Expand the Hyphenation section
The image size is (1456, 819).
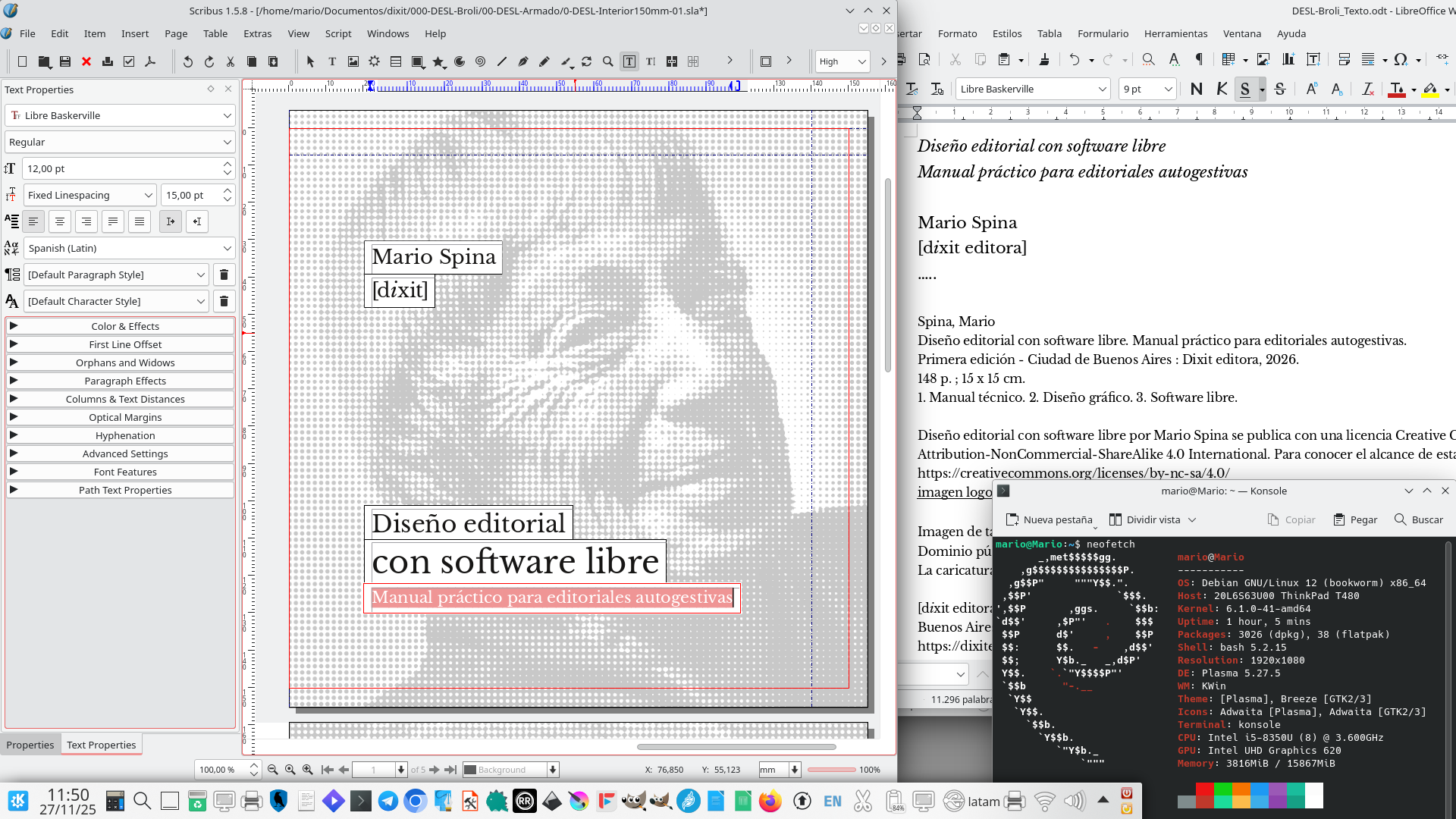pos(125,435)
